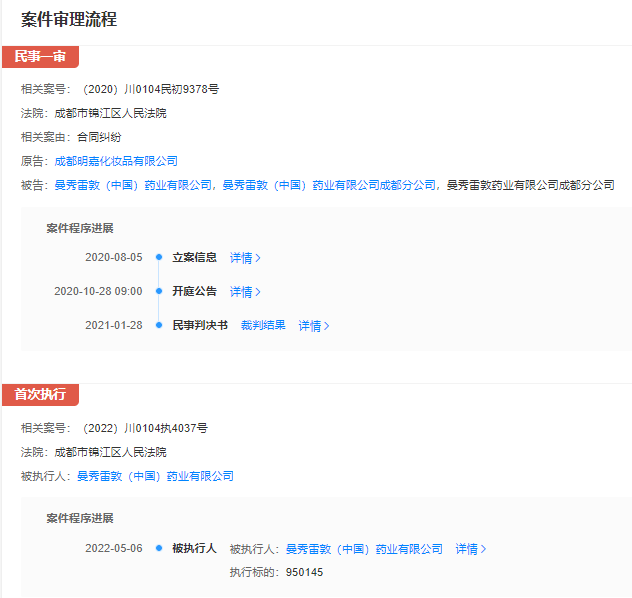Screen dimensions: 632x598
Task: Click 案件程序进展 heading in 首次执行 section
Action: pyautogui.click(x=80, y=518)
